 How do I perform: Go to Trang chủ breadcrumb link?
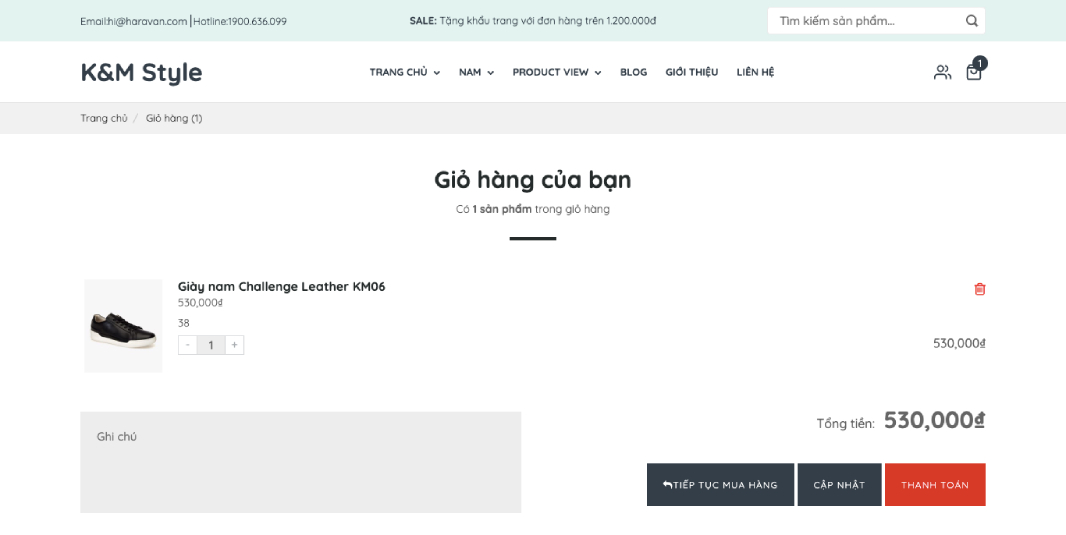(103, 118)
